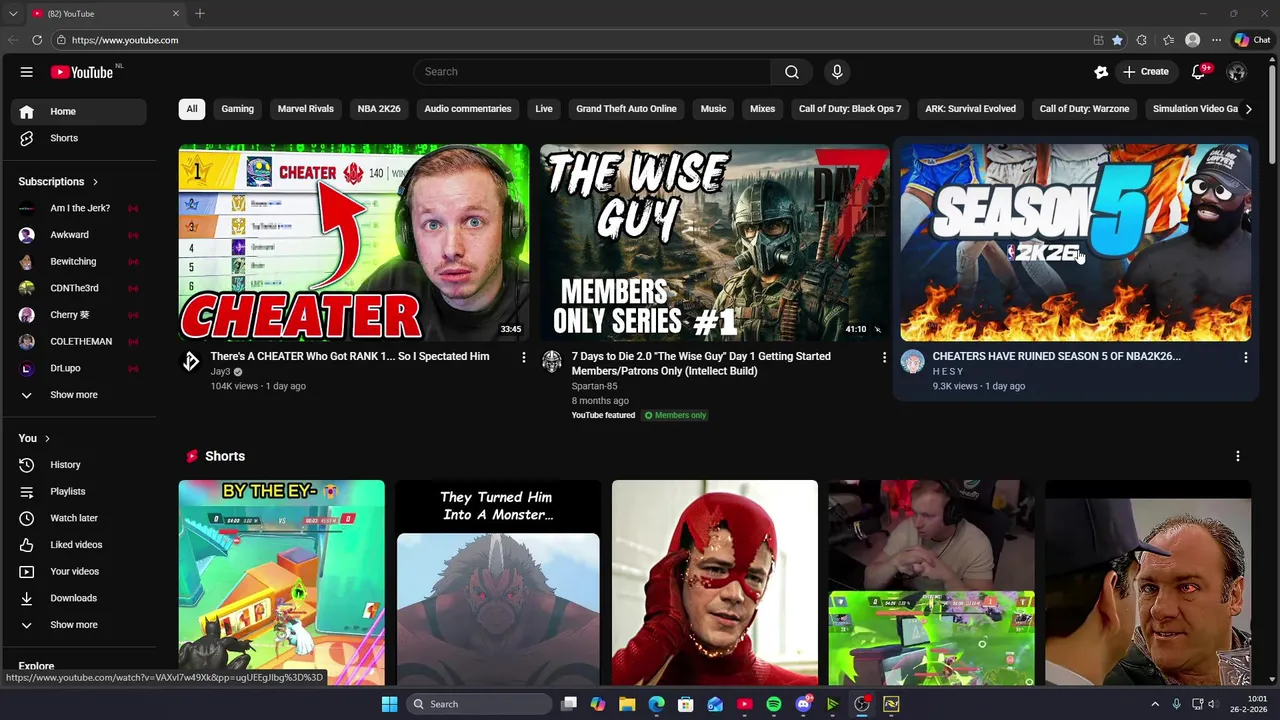Open Jay3 channel avatar
1280x720 pixels.
click(x=191, y=362)
